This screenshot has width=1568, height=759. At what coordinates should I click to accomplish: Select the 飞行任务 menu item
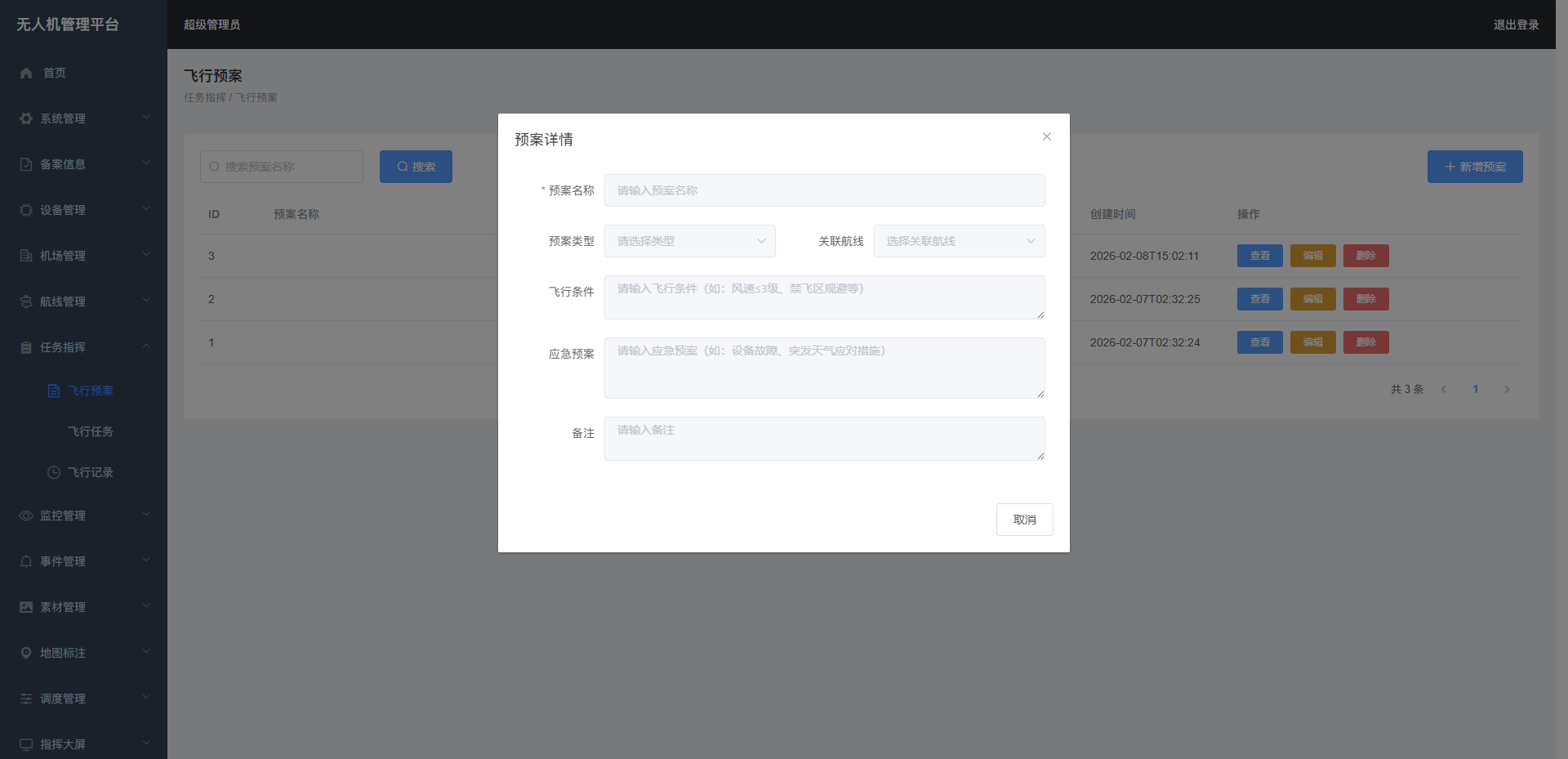point(91,431)
